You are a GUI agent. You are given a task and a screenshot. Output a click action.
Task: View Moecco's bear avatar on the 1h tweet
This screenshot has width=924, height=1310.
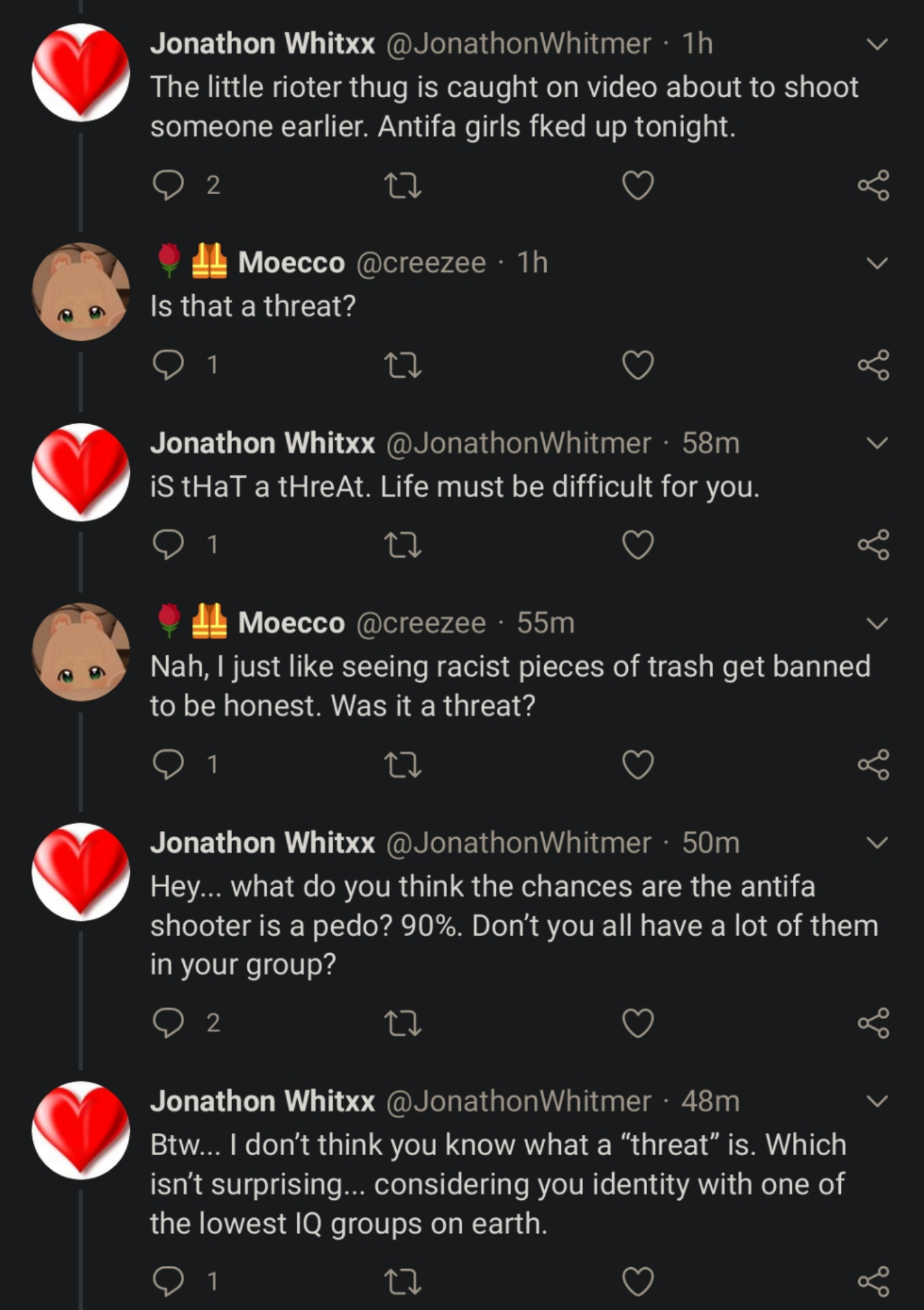(81, 291)
